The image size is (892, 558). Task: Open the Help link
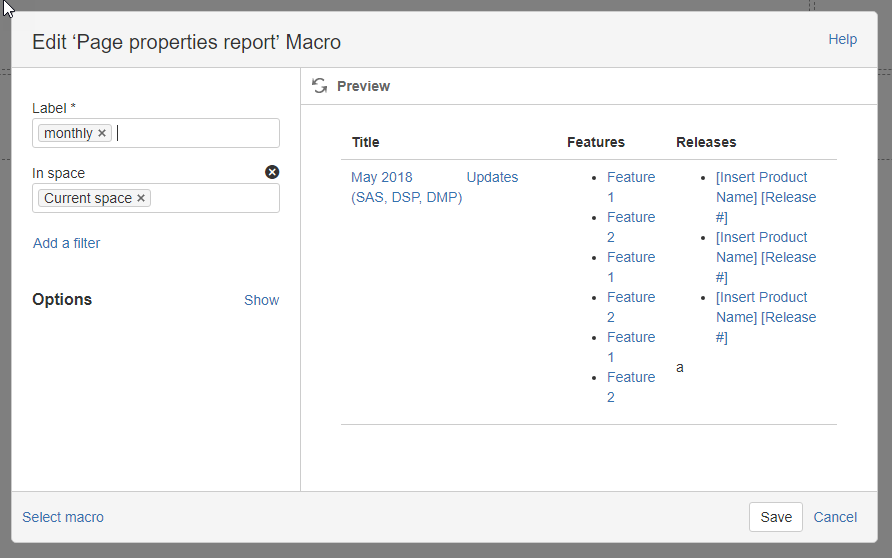click(x=843, y=39)
